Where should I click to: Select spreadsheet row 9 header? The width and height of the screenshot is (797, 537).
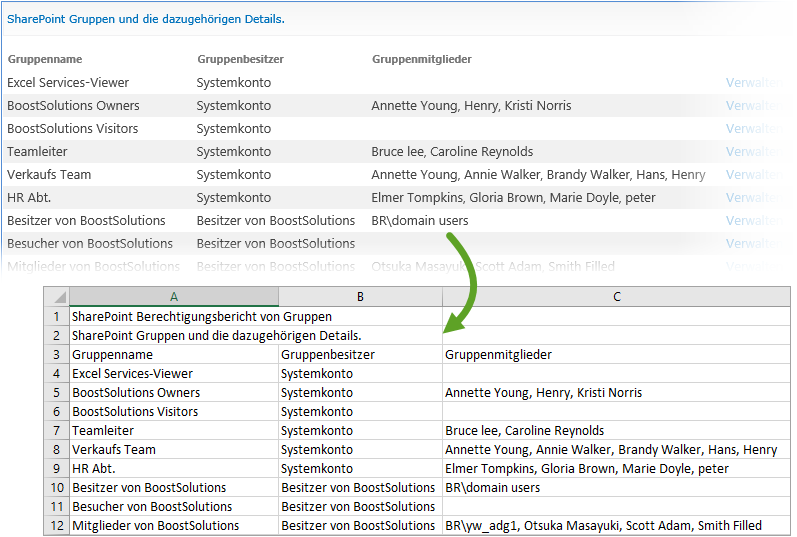click(56, 468)
